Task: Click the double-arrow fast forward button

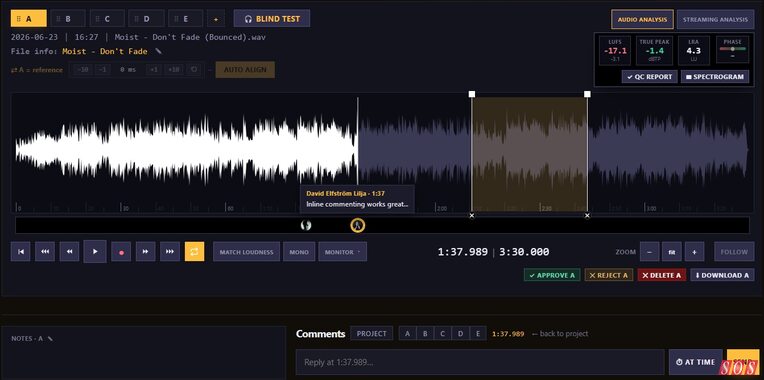Action: [145, 251]
